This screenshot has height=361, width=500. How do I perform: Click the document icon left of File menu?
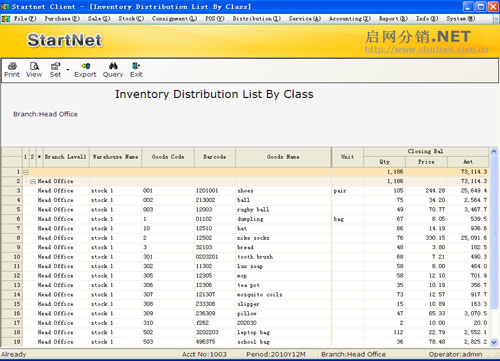pos(6,19)
